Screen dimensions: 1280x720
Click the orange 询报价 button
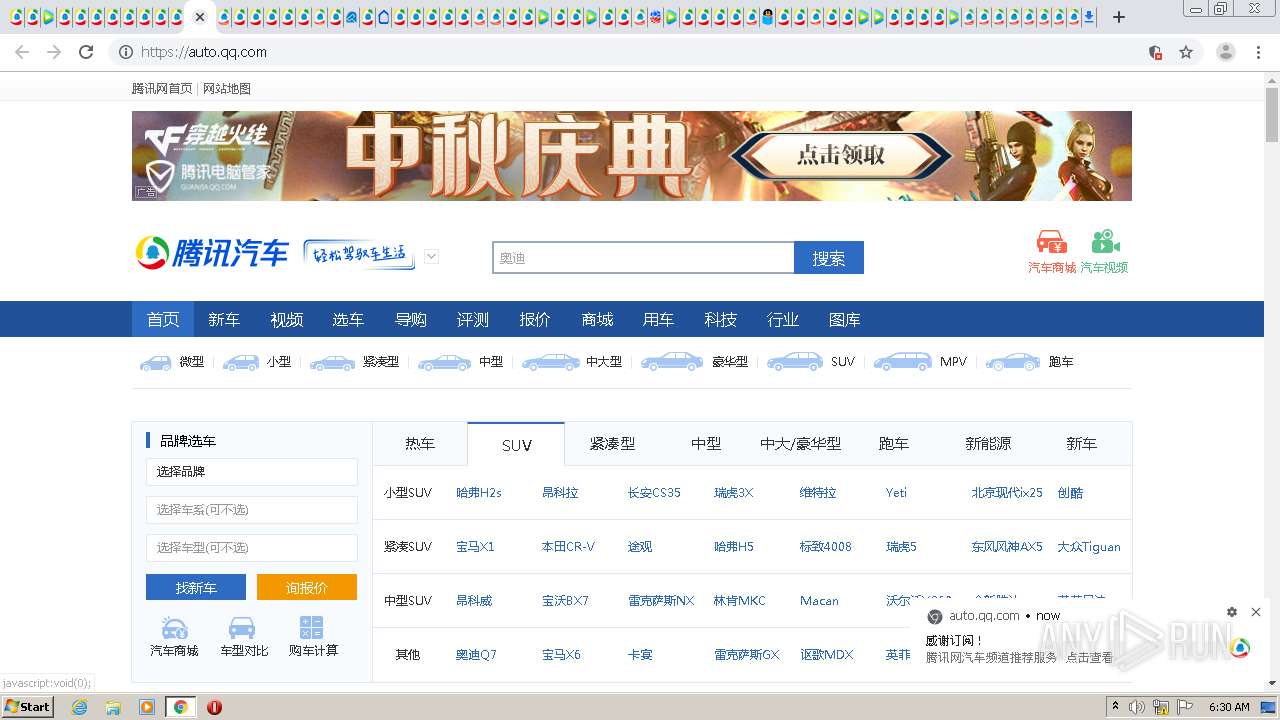tap(307, 587)
